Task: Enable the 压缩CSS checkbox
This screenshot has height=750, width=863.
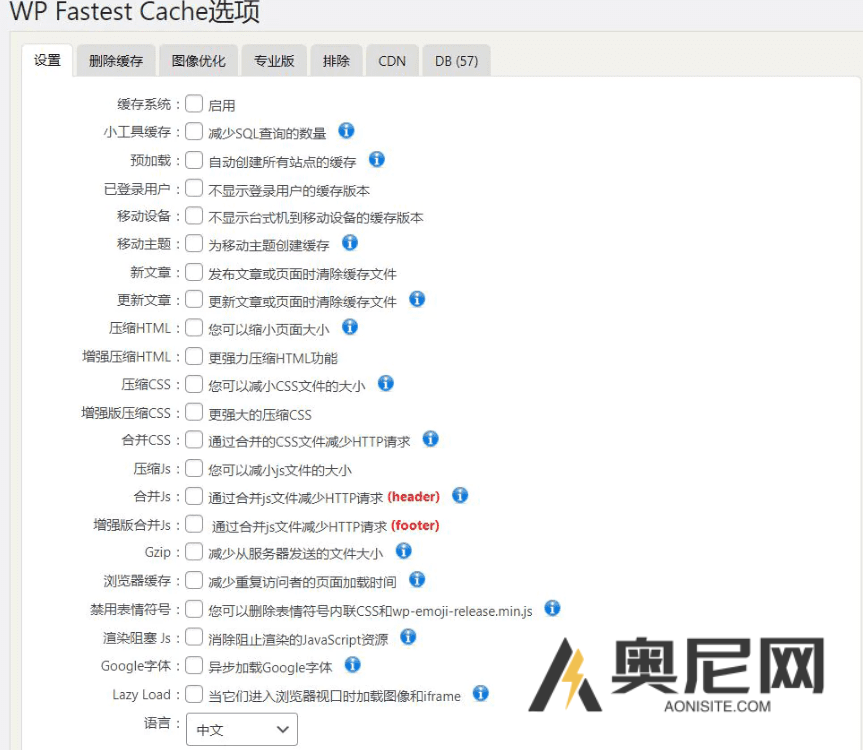Action: [194, 384]
